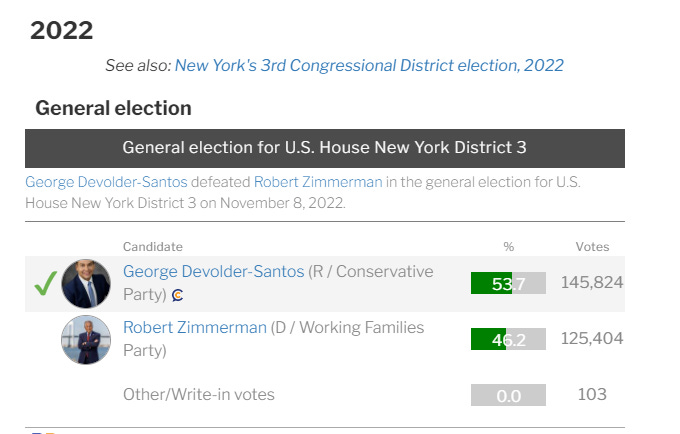Click the 145,824 votes figure

point(592,283)
